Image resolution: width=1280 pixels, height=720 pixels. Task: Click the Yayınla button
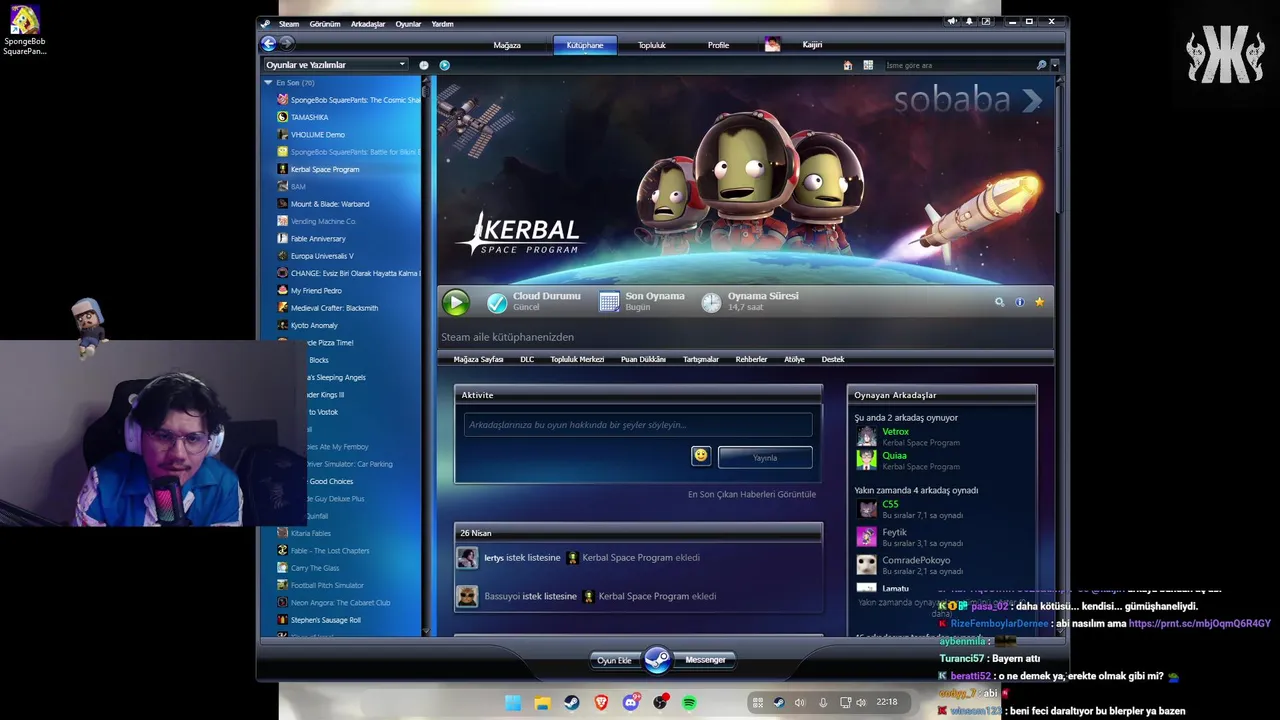click(x=765, y=458)
